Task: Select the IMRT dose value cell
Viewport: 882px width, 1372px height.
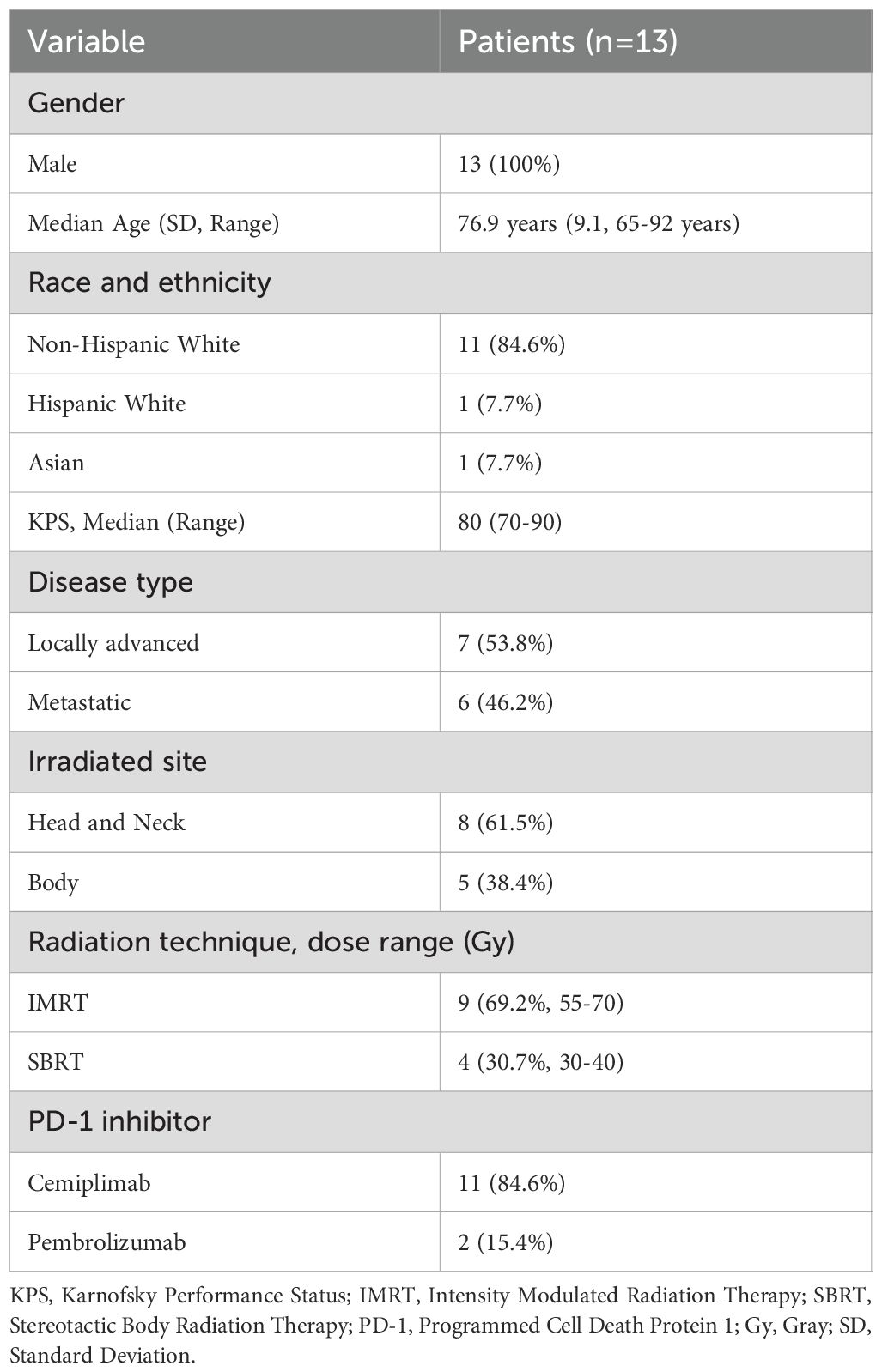Action: click(540, 1002)
